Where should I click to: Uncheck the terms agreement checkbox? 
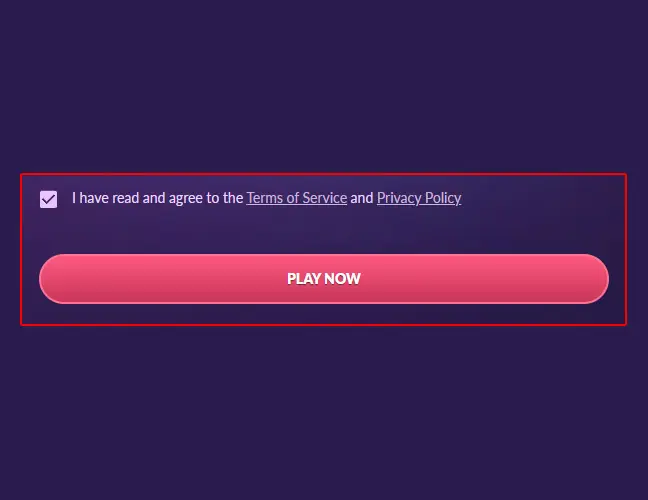49,199
